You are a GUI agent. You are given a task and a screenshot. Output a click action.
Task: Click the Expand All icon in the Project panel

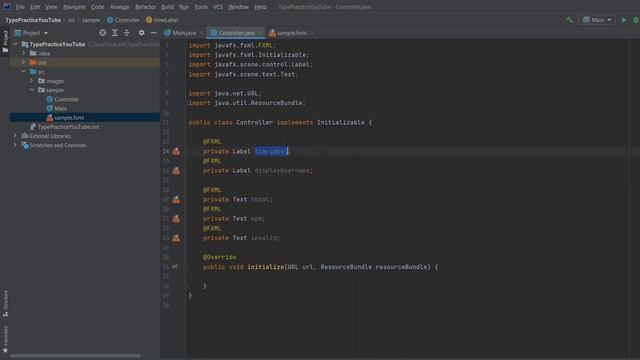pyautogui.click(x=115, y=33)
